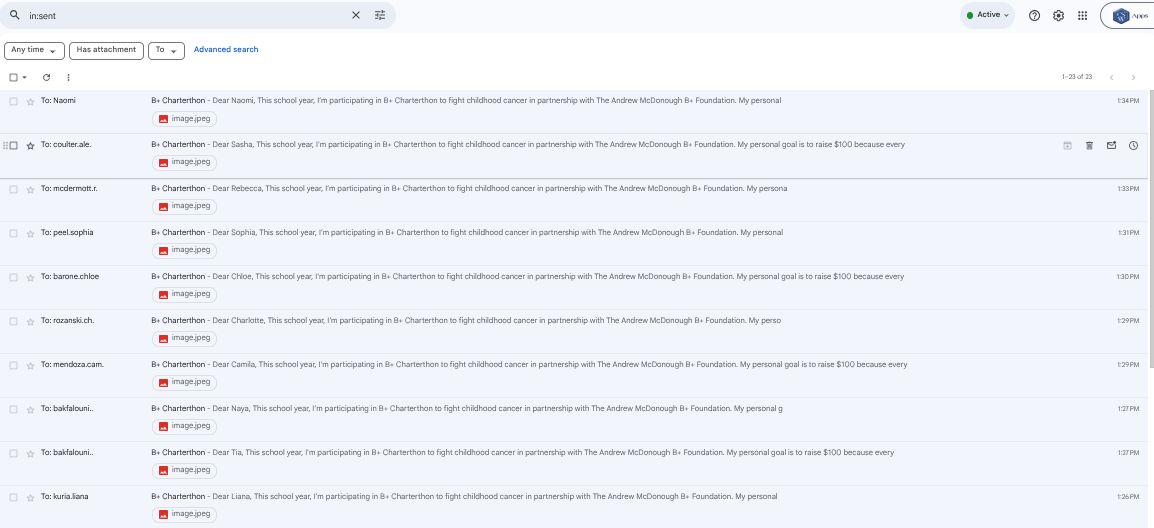1154x528 pixels.
Task: Open the Active status dropdown
Action: (x=987, y=15)
